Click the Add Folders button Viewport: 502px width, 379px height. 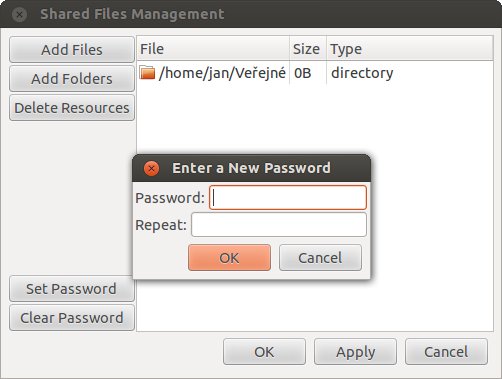point(72,79)
